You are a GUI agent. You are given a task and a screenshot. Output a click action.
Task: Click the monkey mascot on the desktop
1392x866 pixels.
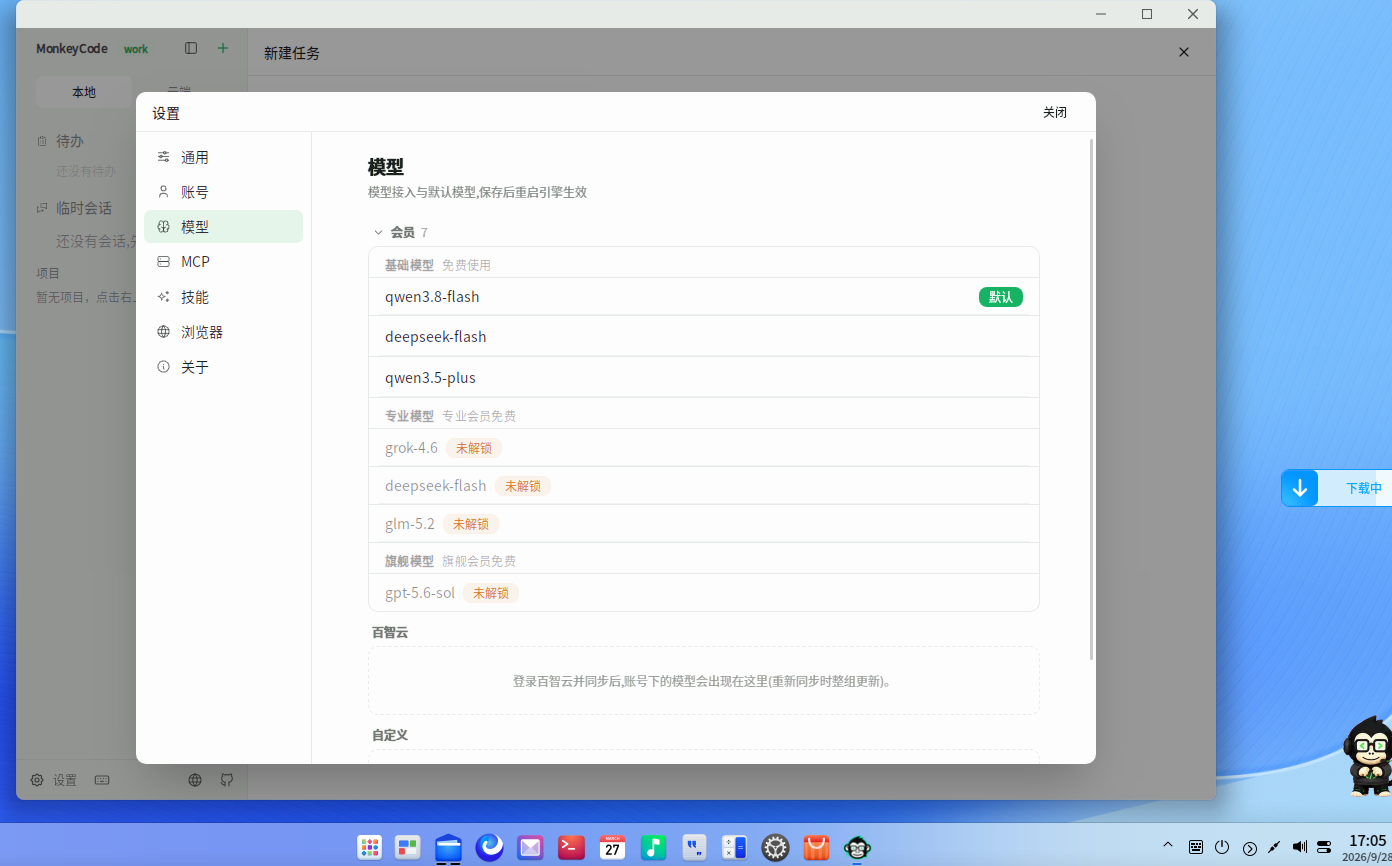(x=1367, y=756)
